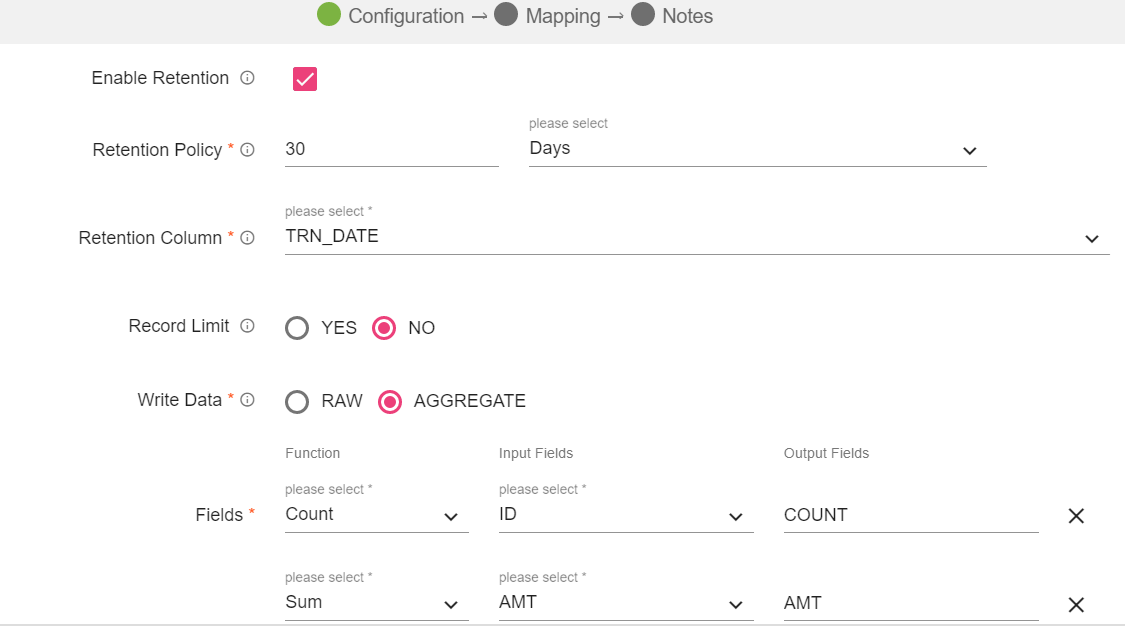Open the ID input field dropdown
The height and width of the screenshot is (626, 1125).
(x=625, y=515)
